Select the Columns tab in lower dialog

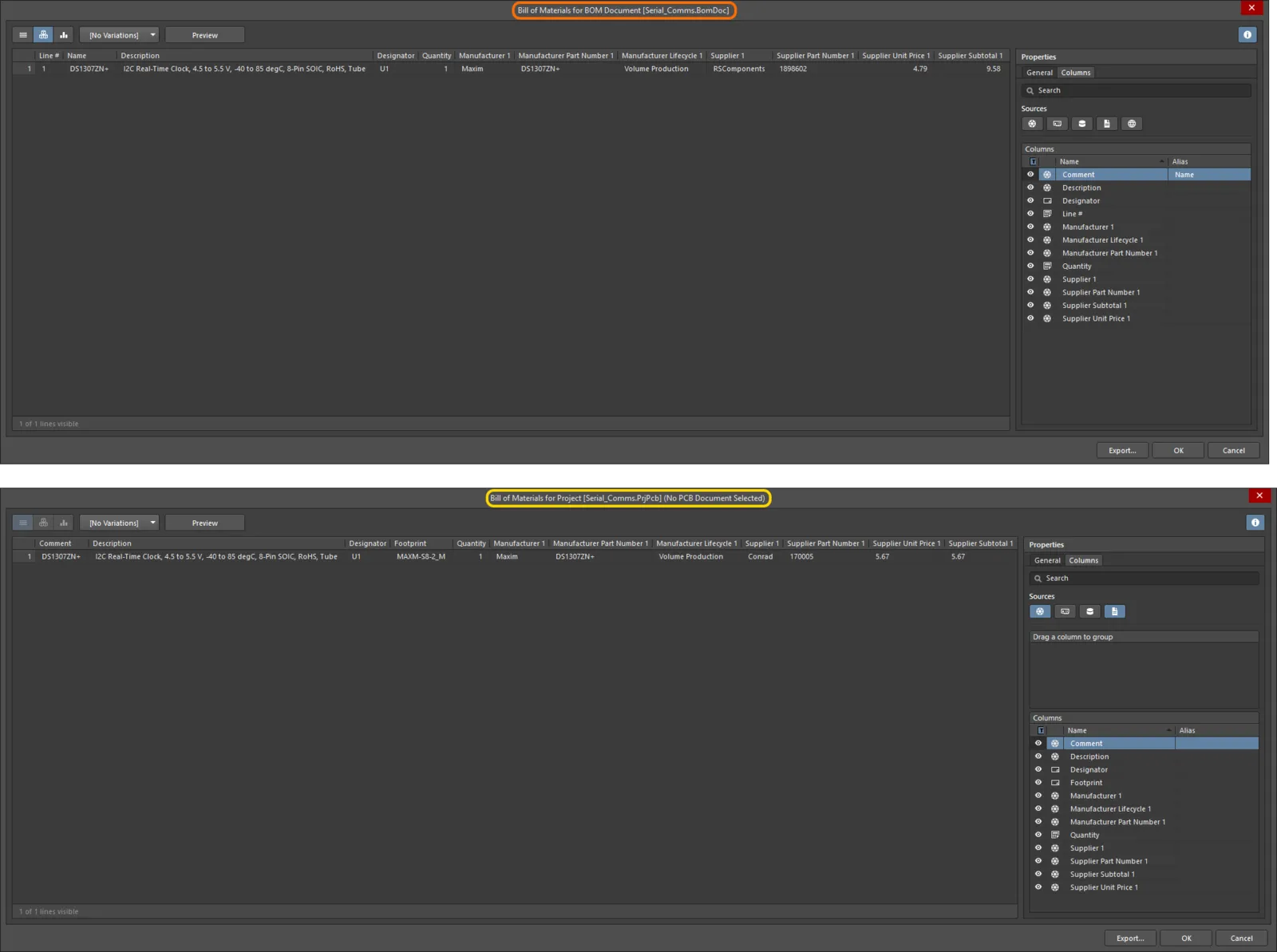click(x=1083, y=560)
